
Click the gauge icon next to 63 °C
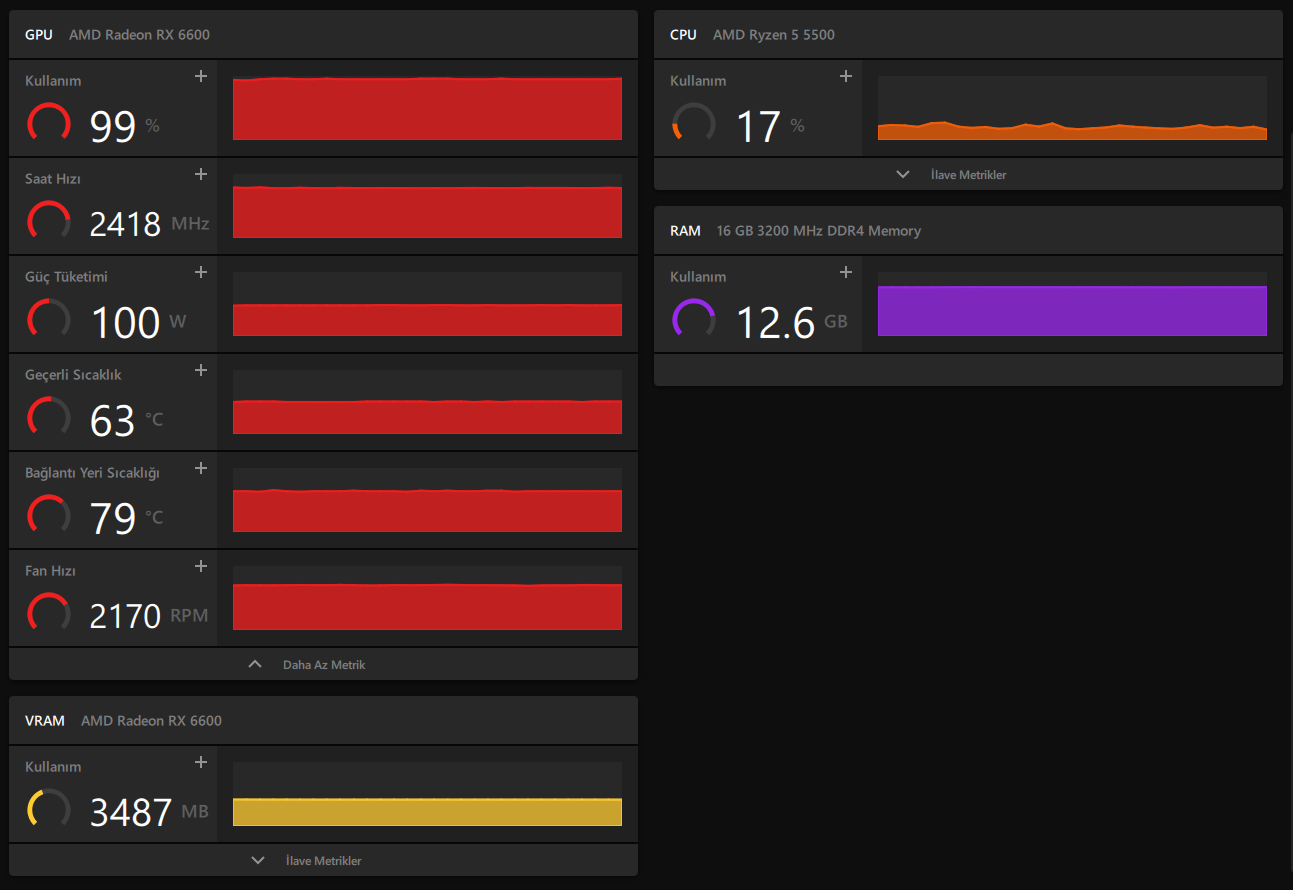(49, 417)
